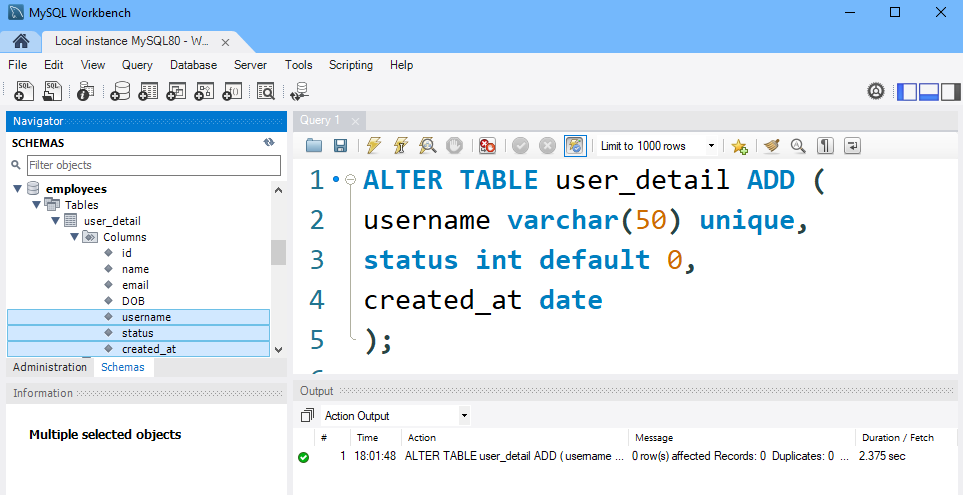The width and height of the screenshot is (963, 495).
Task: Open the Tools menu
Action: 298,64
